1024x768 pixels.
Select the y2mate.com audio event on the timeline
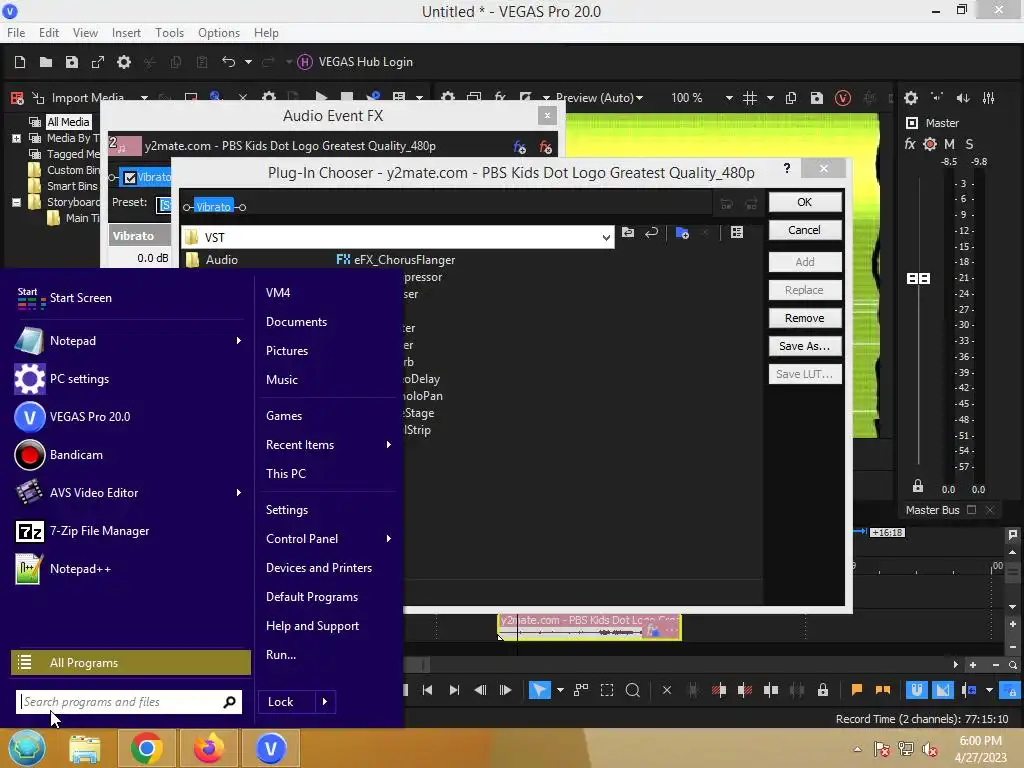(x=589, y=627)
